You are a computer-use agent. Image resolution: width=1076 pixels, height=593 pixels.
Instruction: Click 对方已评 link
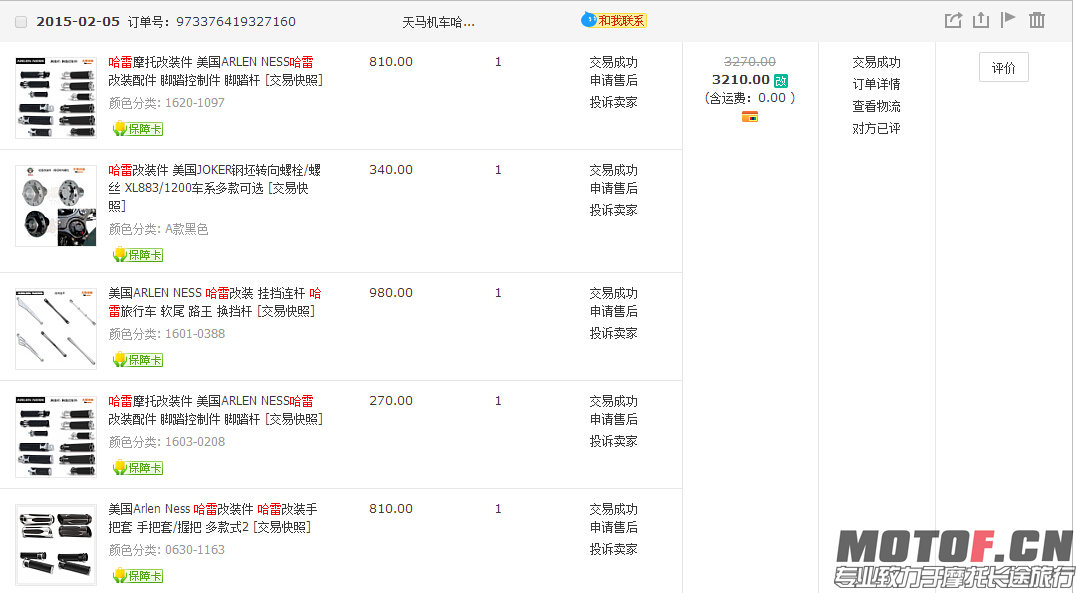876,128
